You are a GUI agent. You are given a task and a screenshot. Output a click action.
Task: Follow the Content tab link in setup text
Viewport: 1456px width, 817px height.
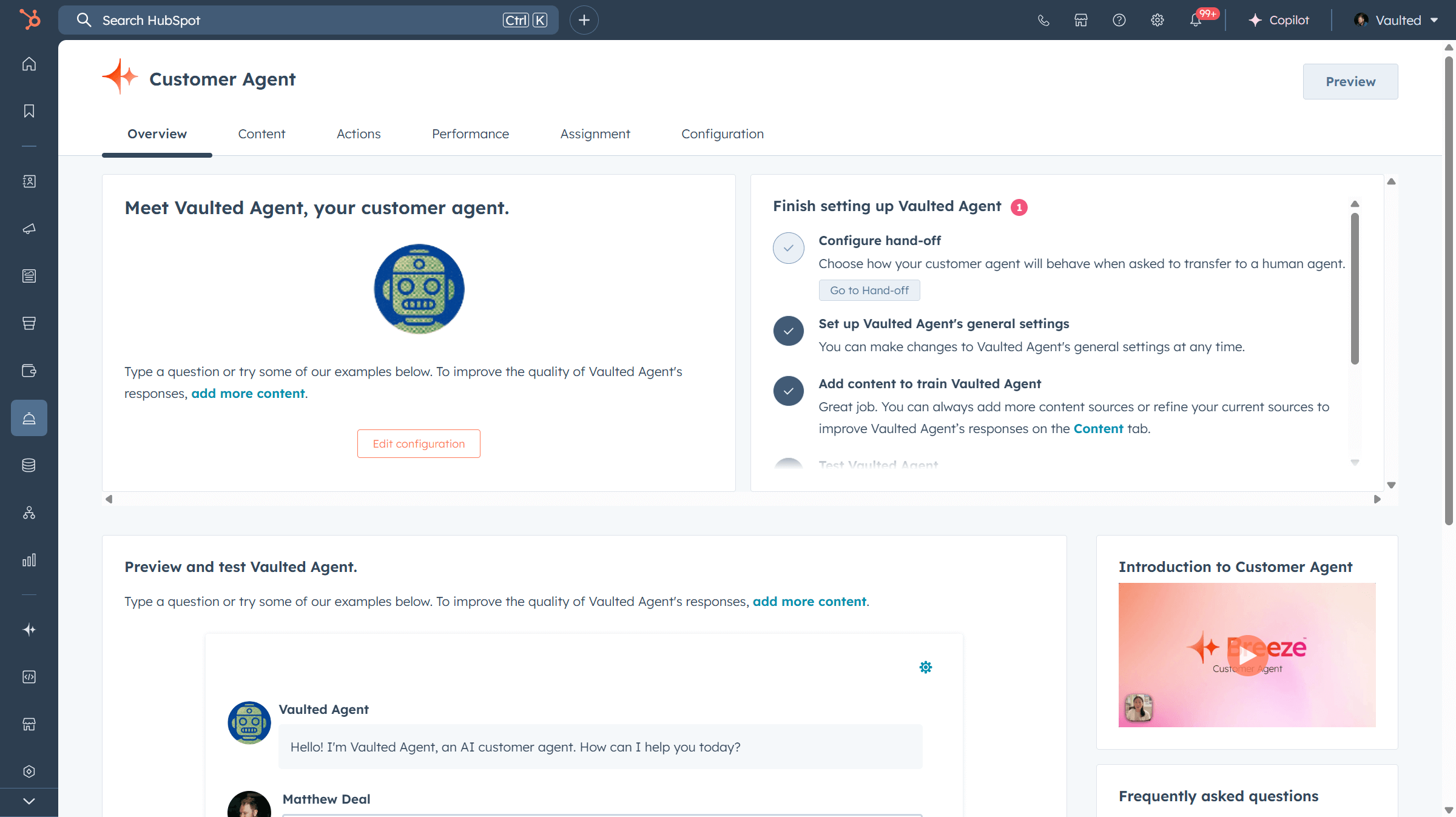(x=1098, y=429)
